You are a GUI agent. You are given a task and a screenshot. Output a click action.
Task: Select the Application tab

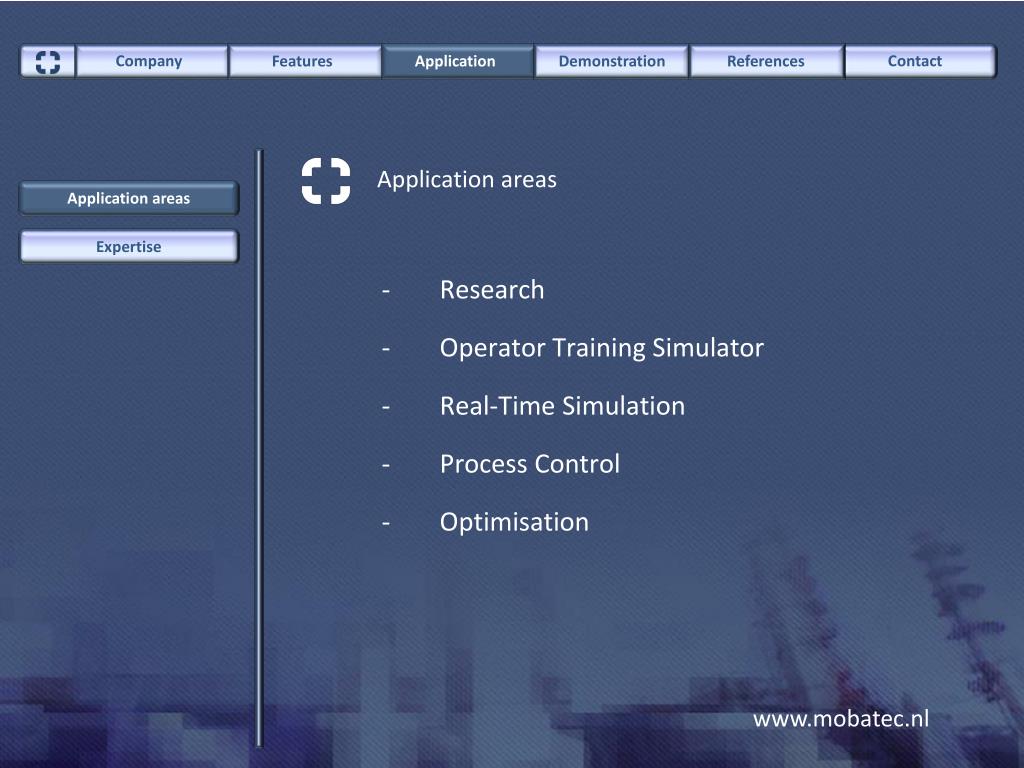pos(457,61)
